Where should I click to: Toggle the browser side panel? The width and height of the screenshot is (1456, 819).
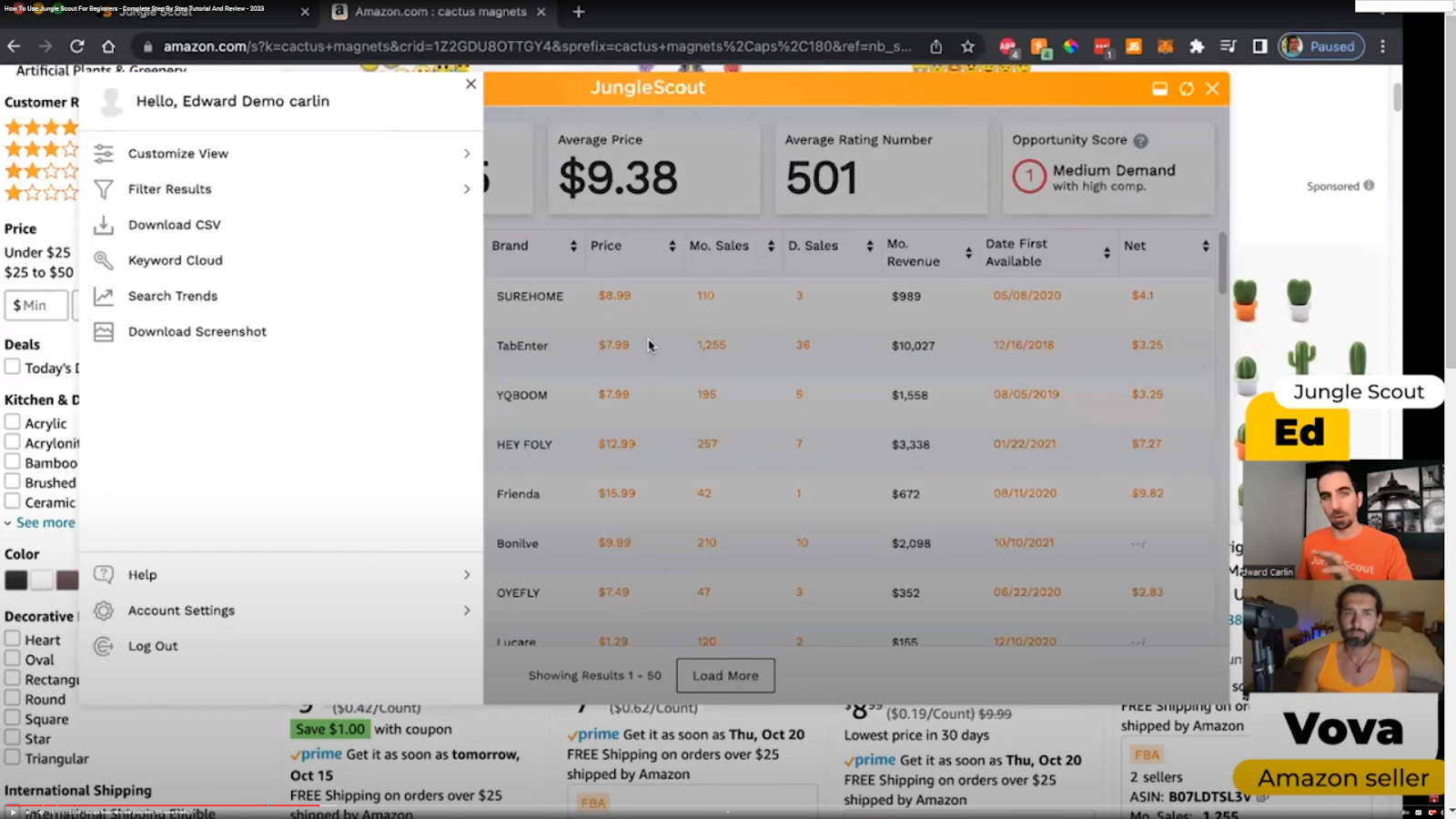[x=1260, y=46]
